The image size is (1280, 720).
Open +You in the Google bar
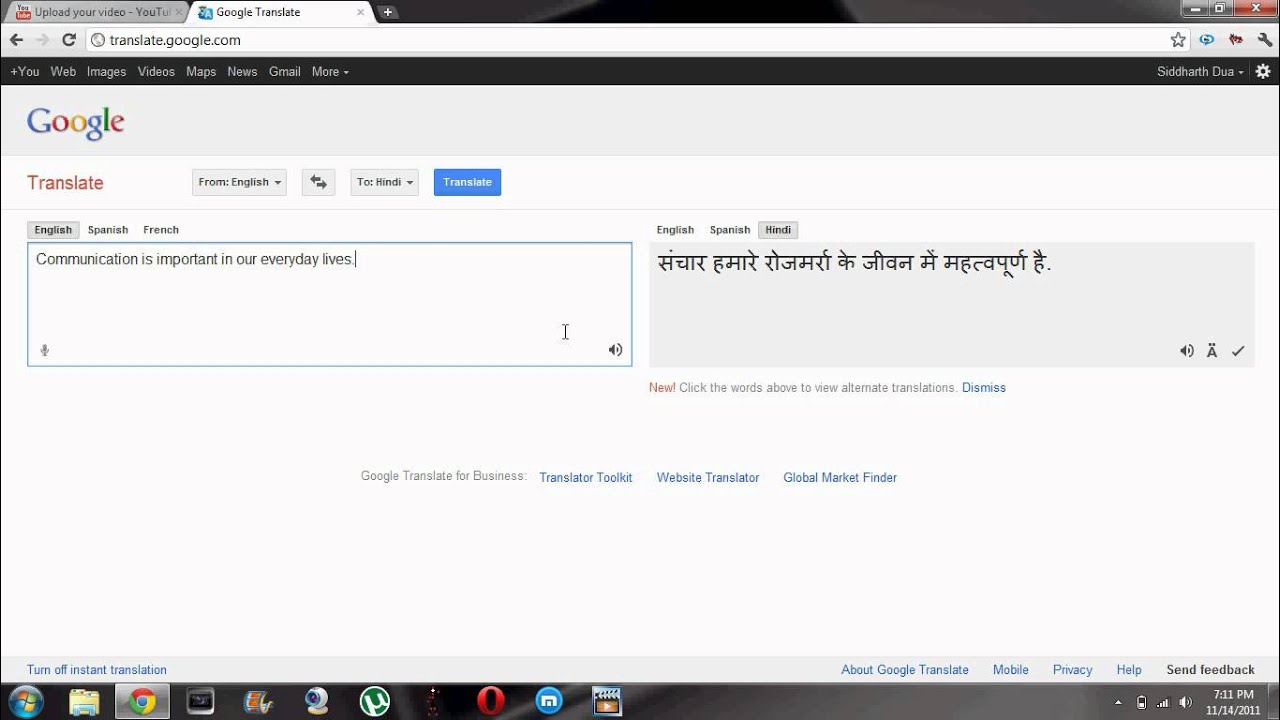point(25,72)
